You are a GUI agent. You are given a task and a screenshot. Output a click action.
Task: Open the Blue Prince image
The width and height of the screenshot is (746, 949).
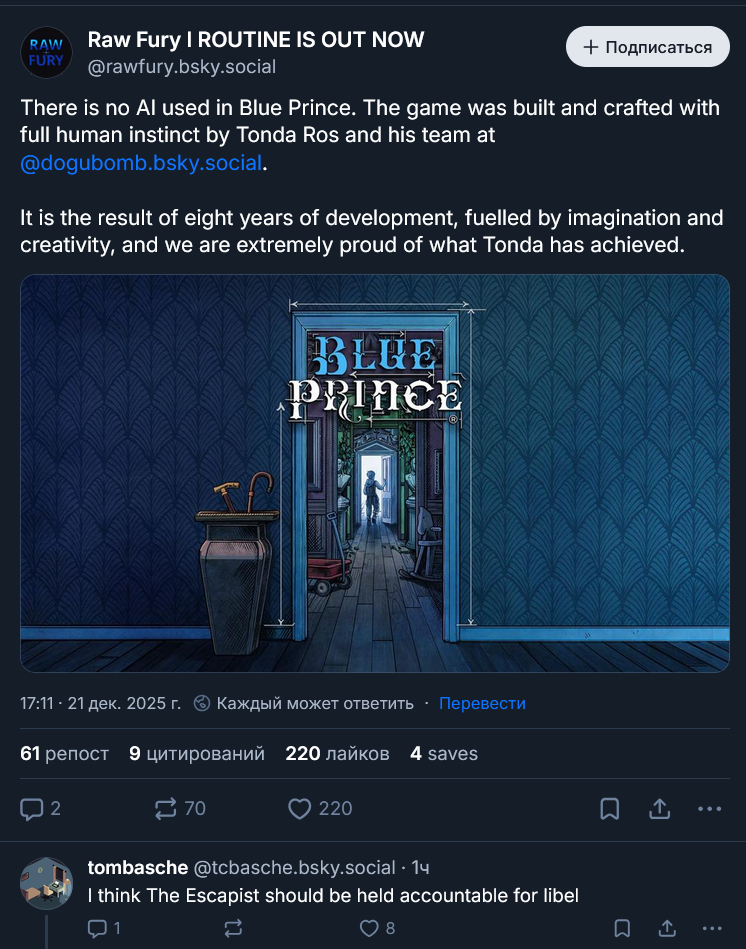click(x=375, y=473)
